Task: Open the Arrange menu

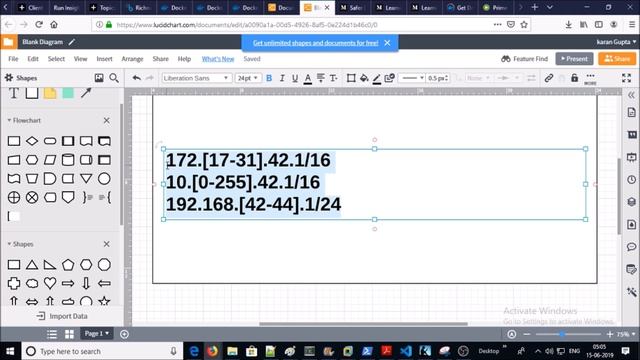Action: [132, 59]
